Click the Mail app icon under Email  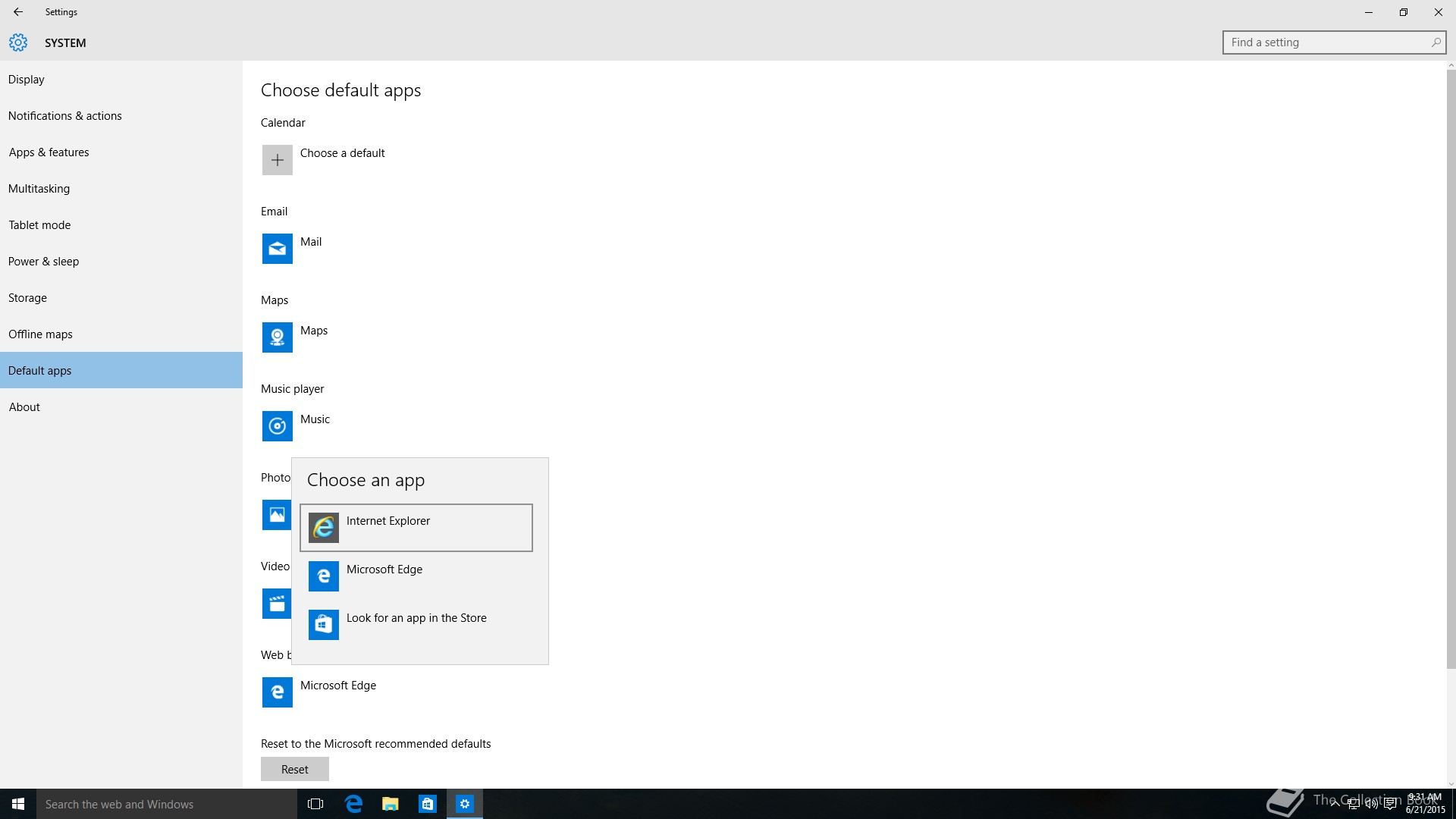[277, 249]
